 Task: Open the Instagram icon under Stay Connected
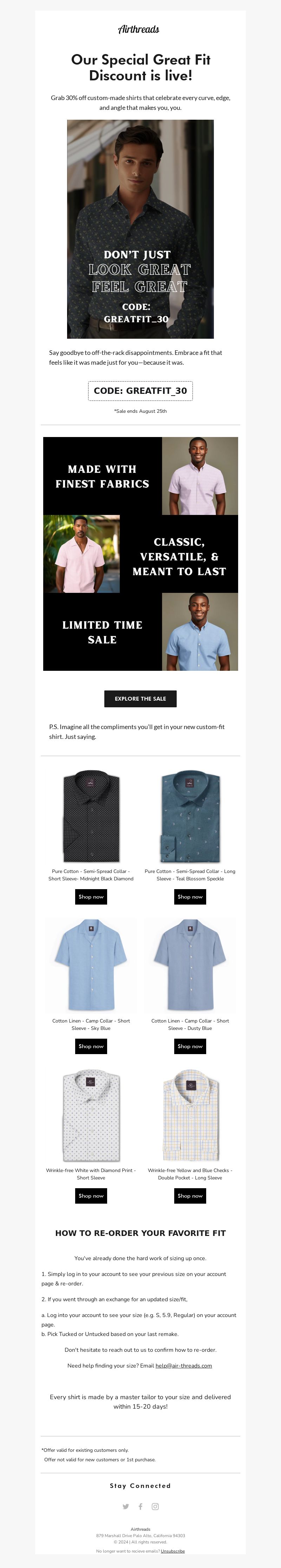coord(156,1507)
